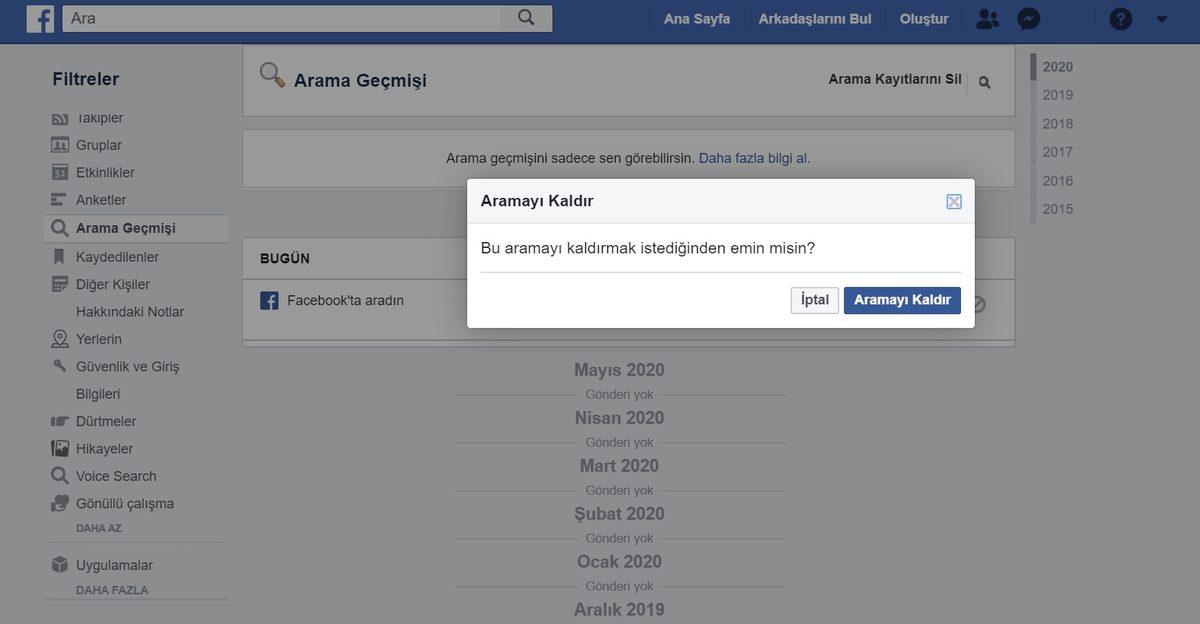This screenshot has height=624, width=1200.
Task: Open the Help menu question mark icon
Action: (1119, 18)
